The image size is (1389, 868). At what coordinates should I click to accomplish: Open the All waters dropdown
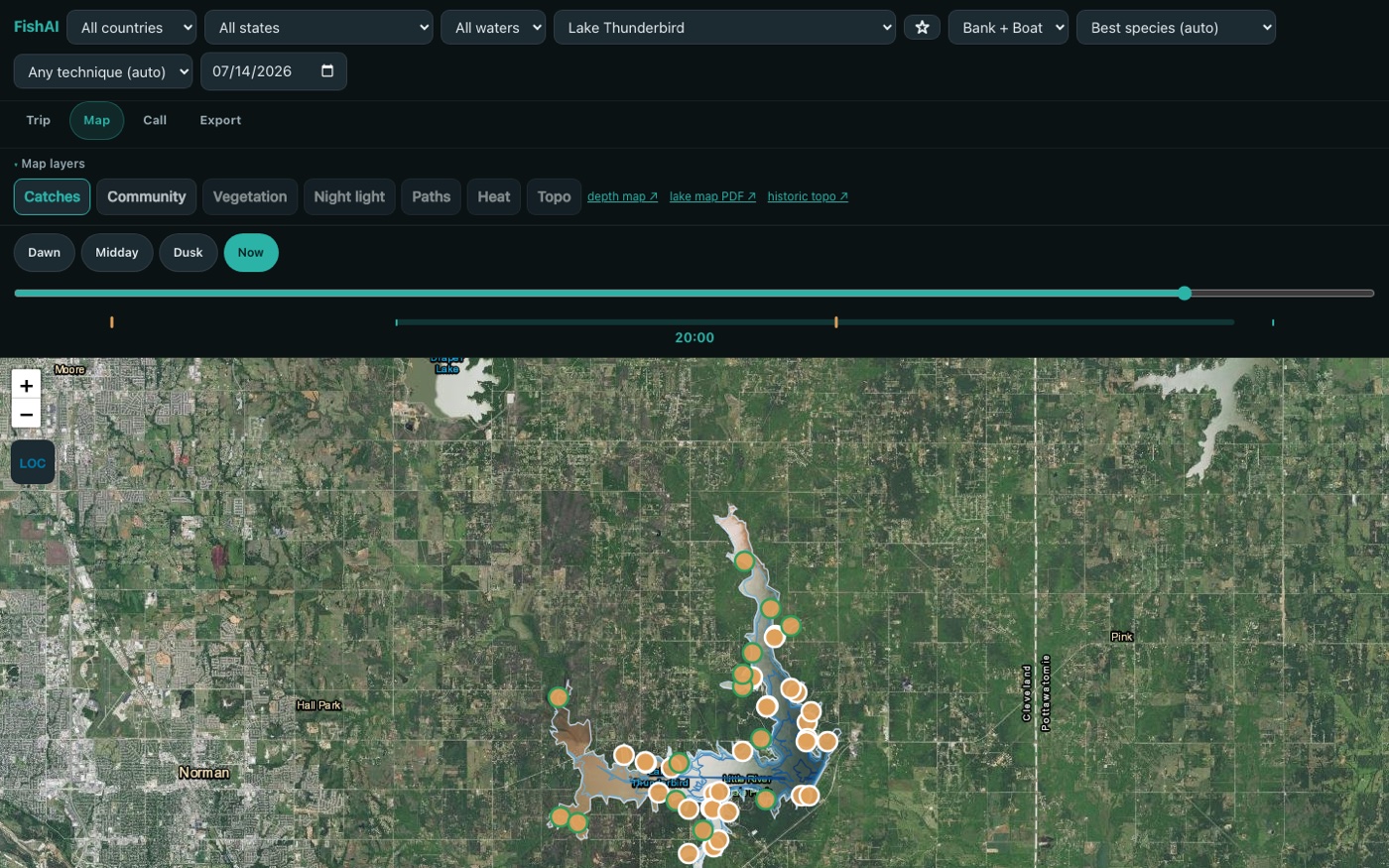(x=493, y=28)
